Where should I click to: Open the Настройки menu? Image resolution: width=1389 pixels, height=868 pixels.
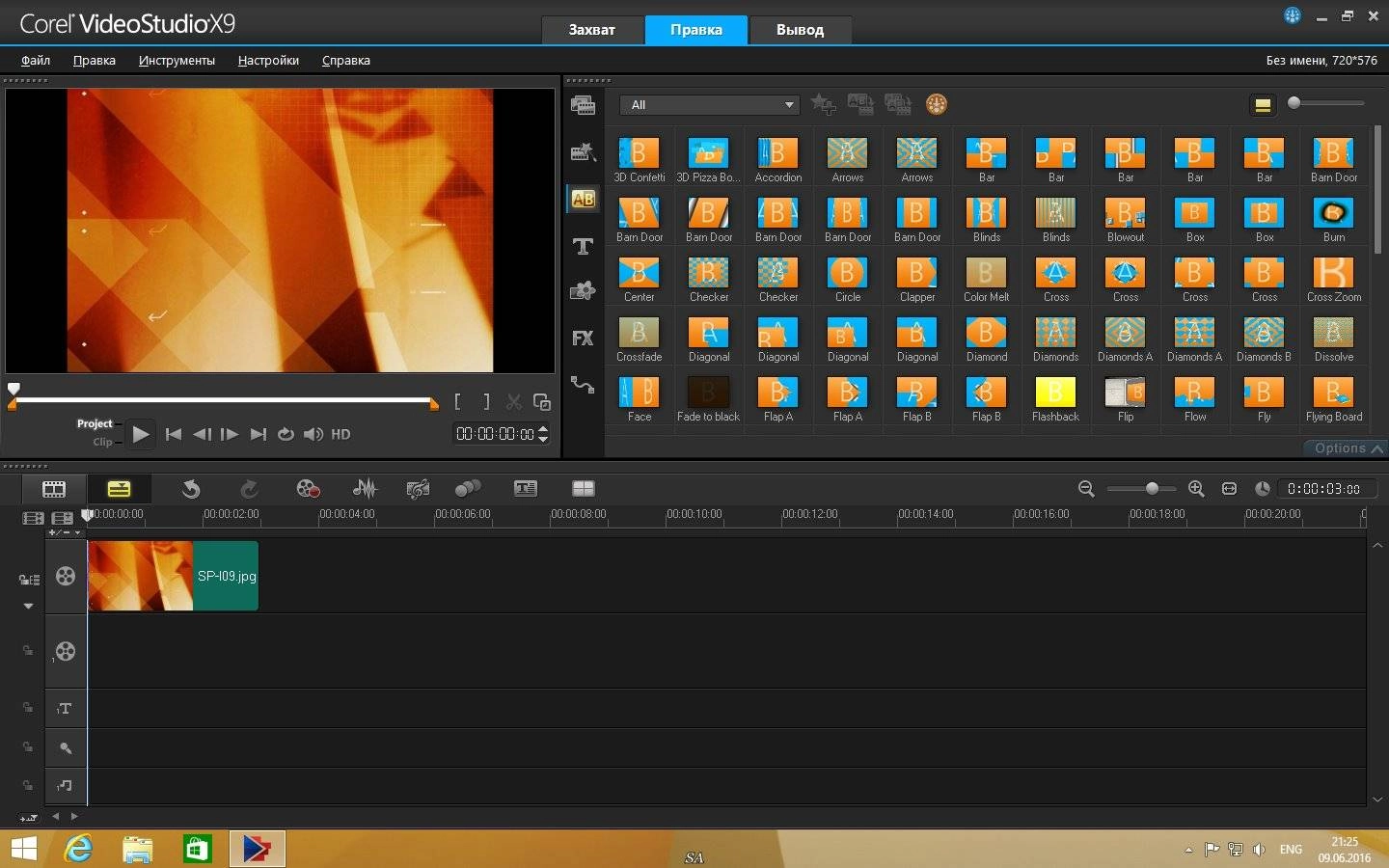(x=268, y=60)
